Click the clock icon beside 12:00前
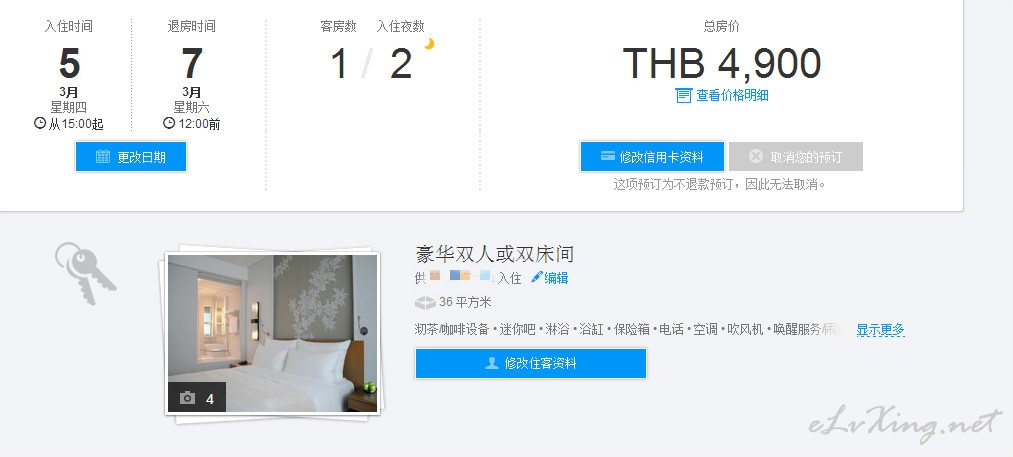 [169, 123]
